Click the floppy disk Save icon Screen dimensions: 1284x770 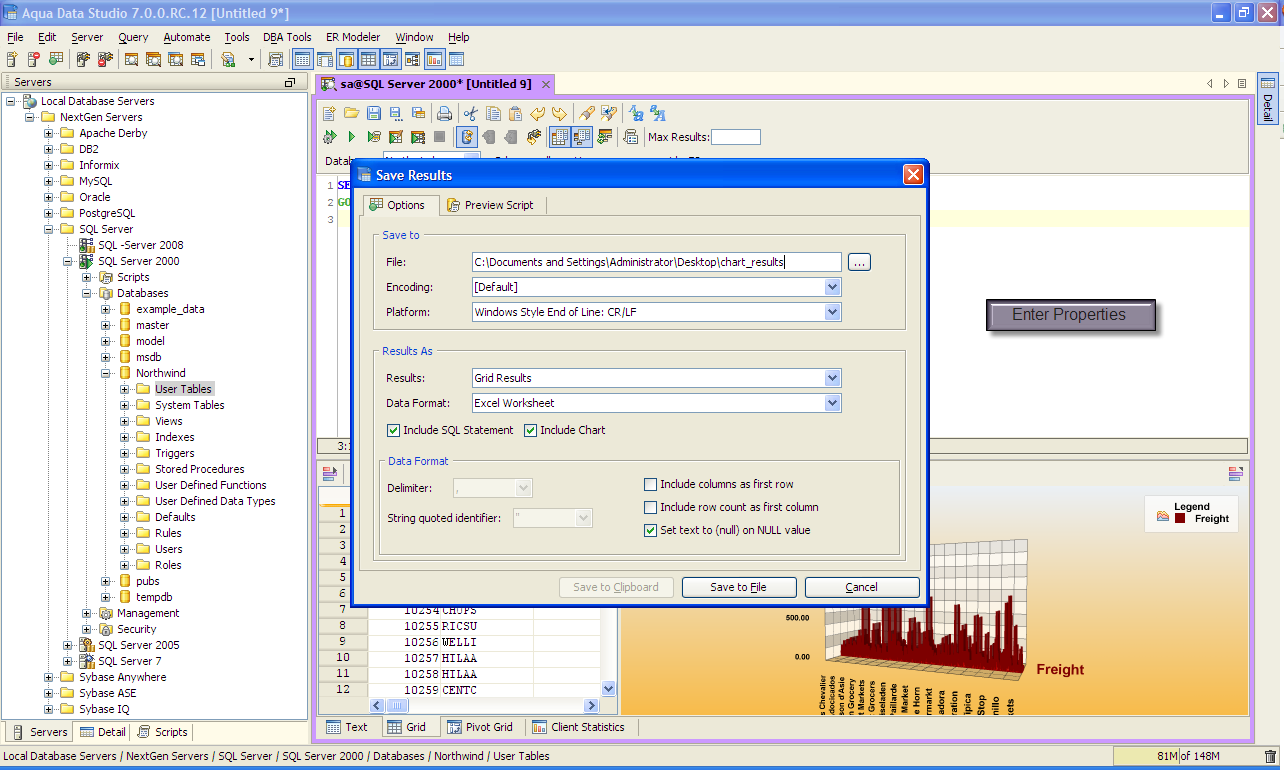374,114
